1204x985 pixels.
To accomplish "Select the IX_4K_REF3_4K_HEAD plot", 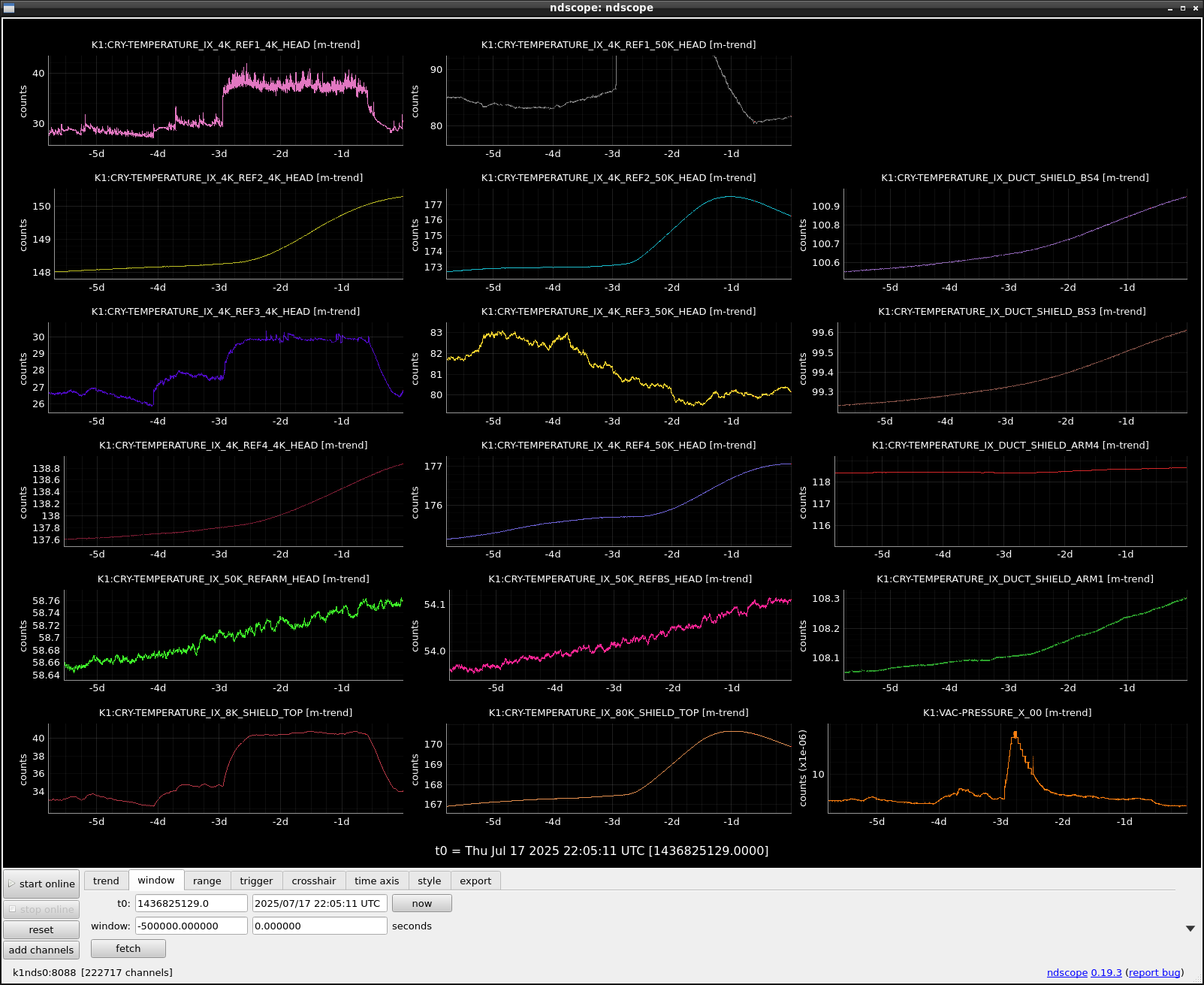I will [x=225, y=367].
